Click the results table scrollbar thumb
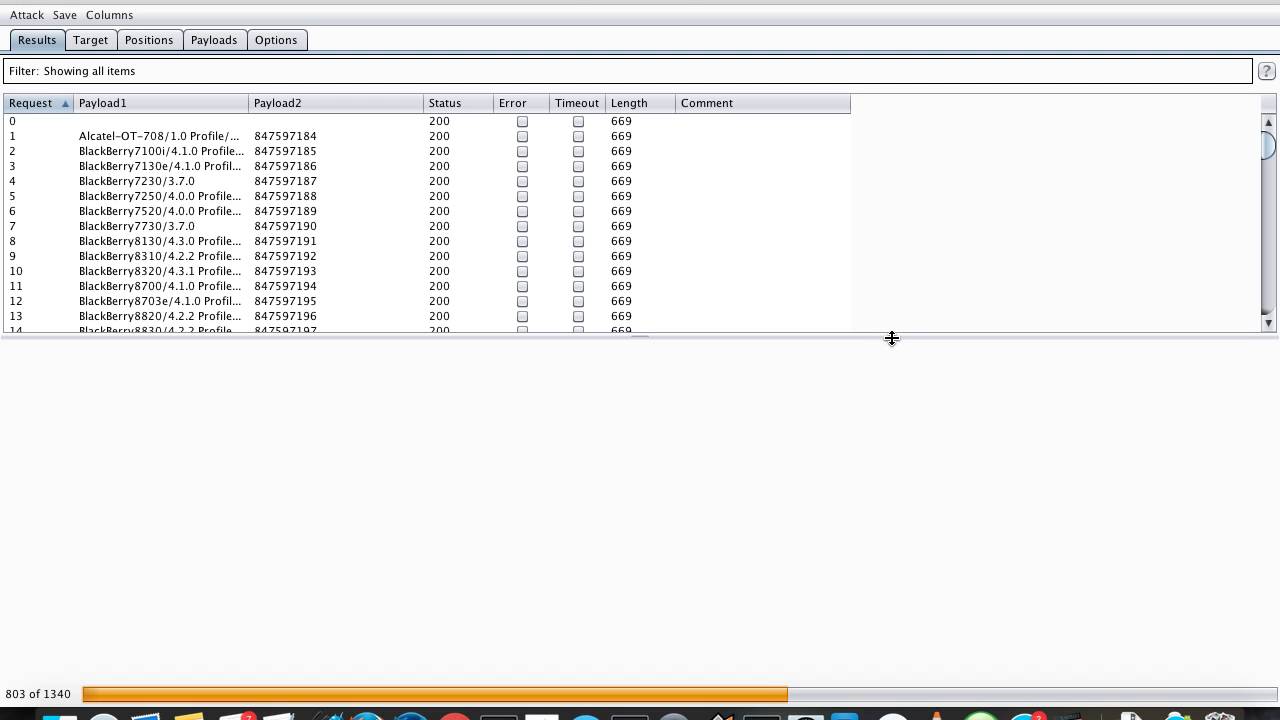The height and width of the screenshot is (720, 1280). (1268, 144)
